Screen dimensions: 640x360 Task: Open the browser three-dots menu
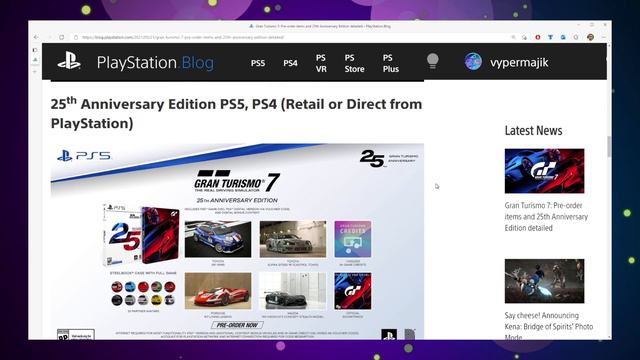tap(604, 37)
